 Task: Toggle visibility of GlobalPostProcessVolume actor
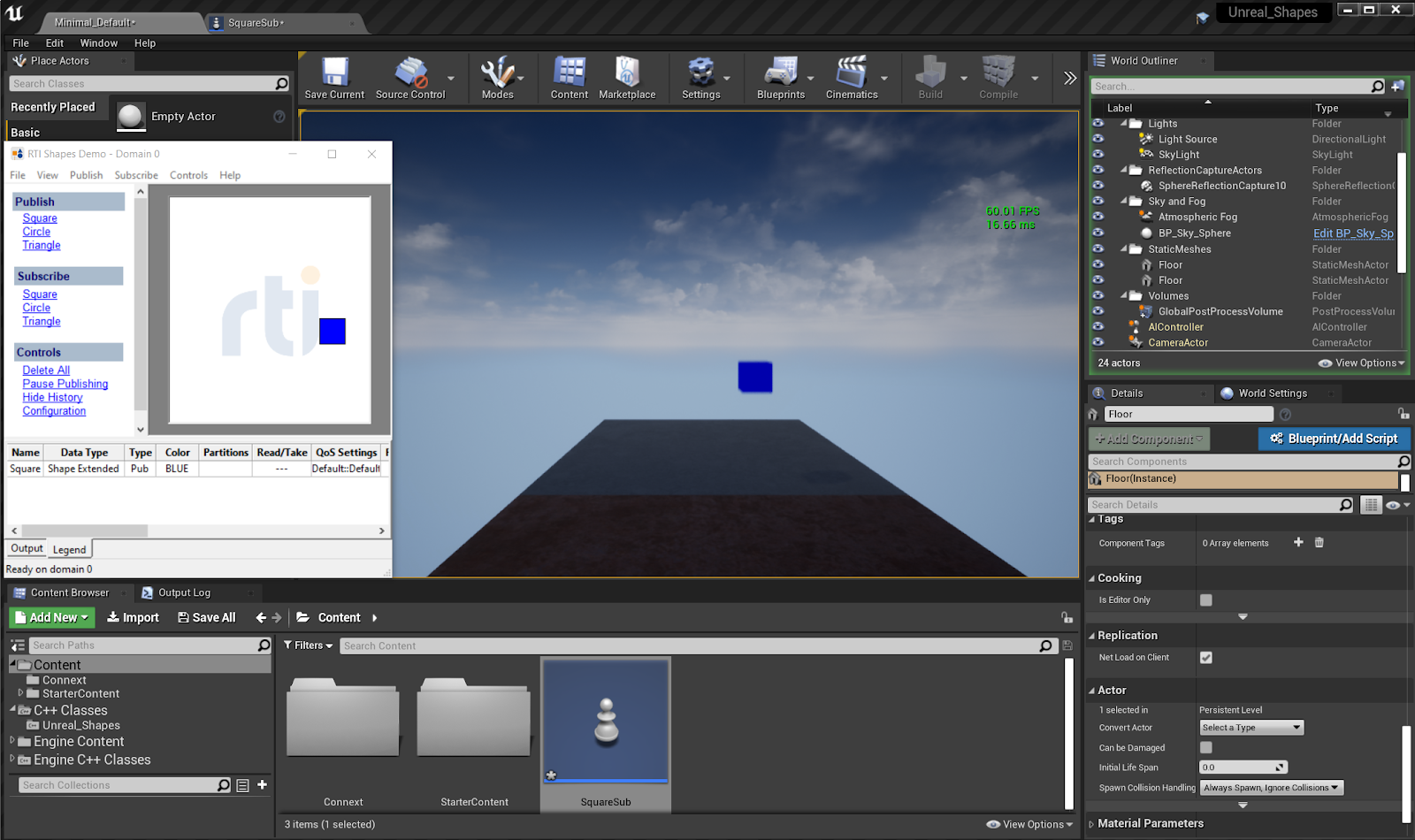1098,311
